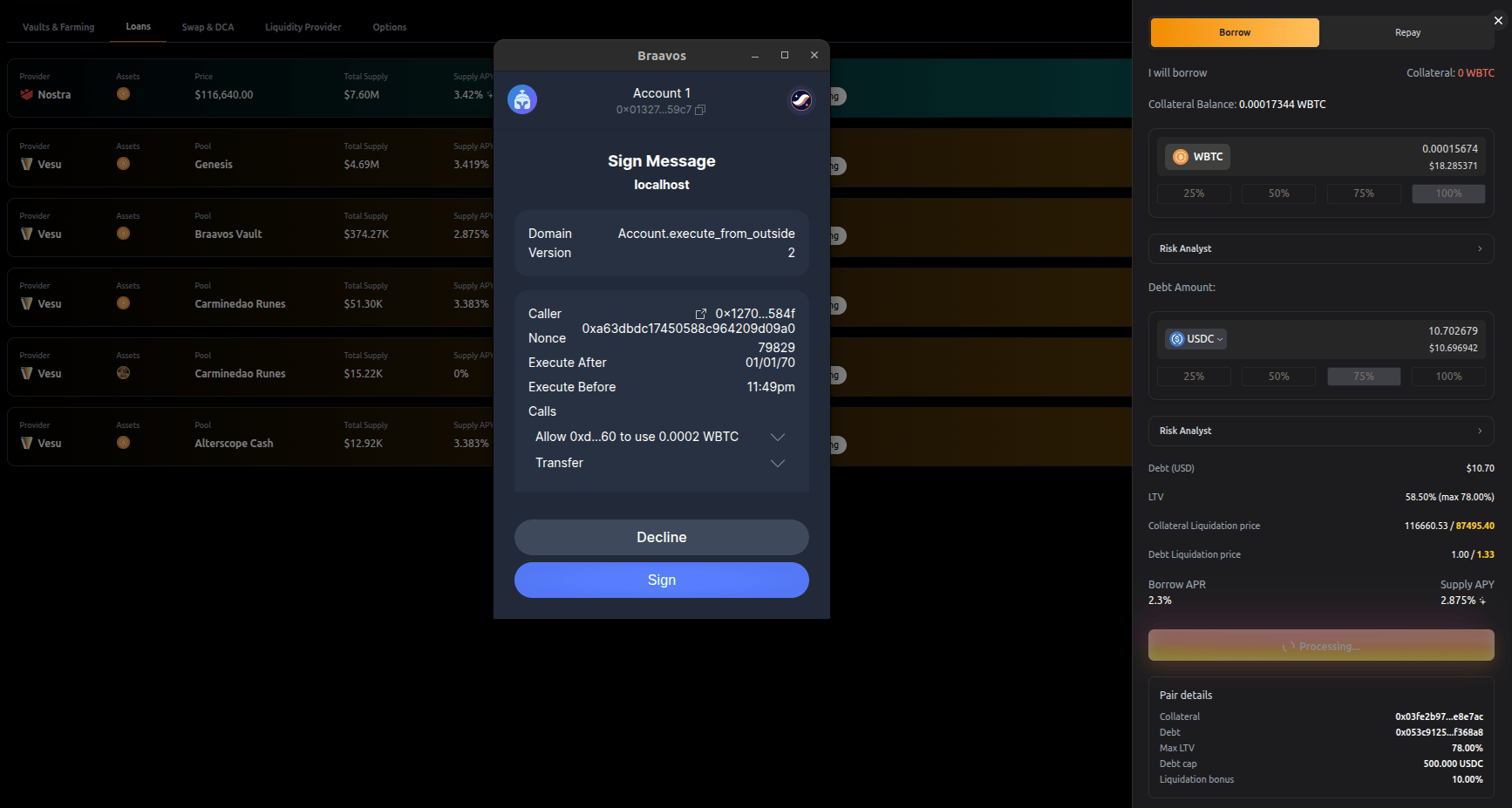Click the Vesu logo in Alterscope Cash row
The image size is (1512, 808).
[x=26, y=443]
